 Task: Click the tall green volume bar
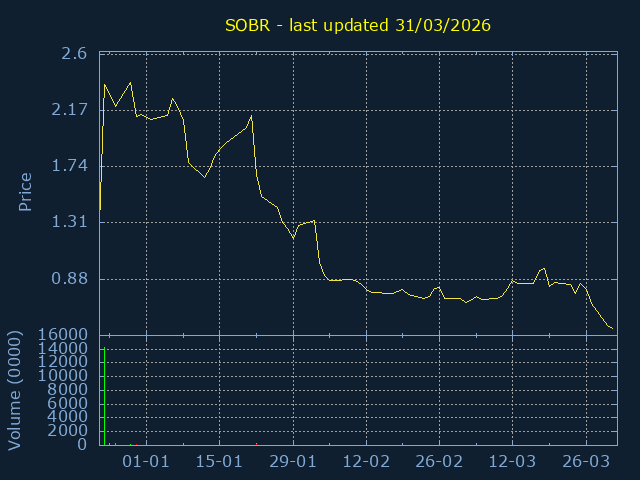(104, 396)
